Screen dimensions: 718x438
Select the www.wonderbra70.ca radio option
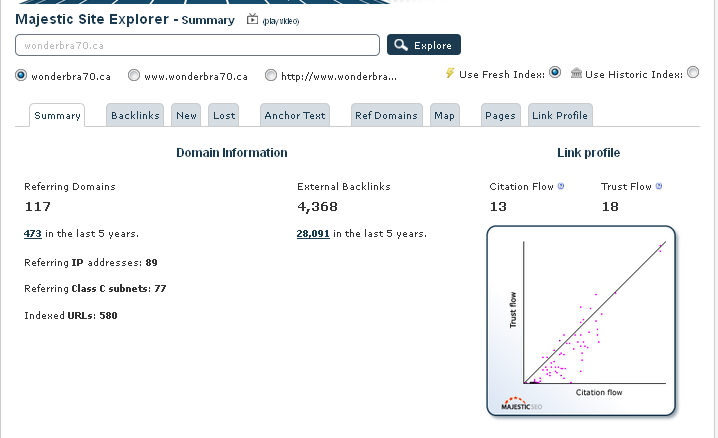point(134,75)
